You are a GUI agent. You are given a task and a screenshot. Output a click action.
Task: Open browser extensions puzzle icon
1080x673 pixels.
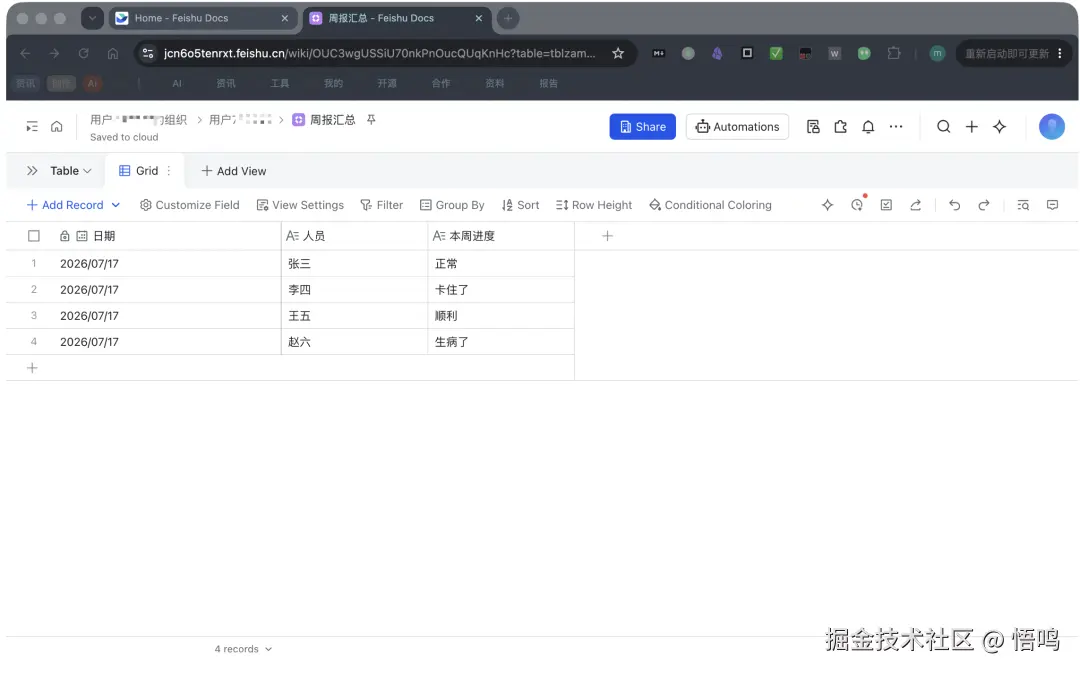pos(893,53)
